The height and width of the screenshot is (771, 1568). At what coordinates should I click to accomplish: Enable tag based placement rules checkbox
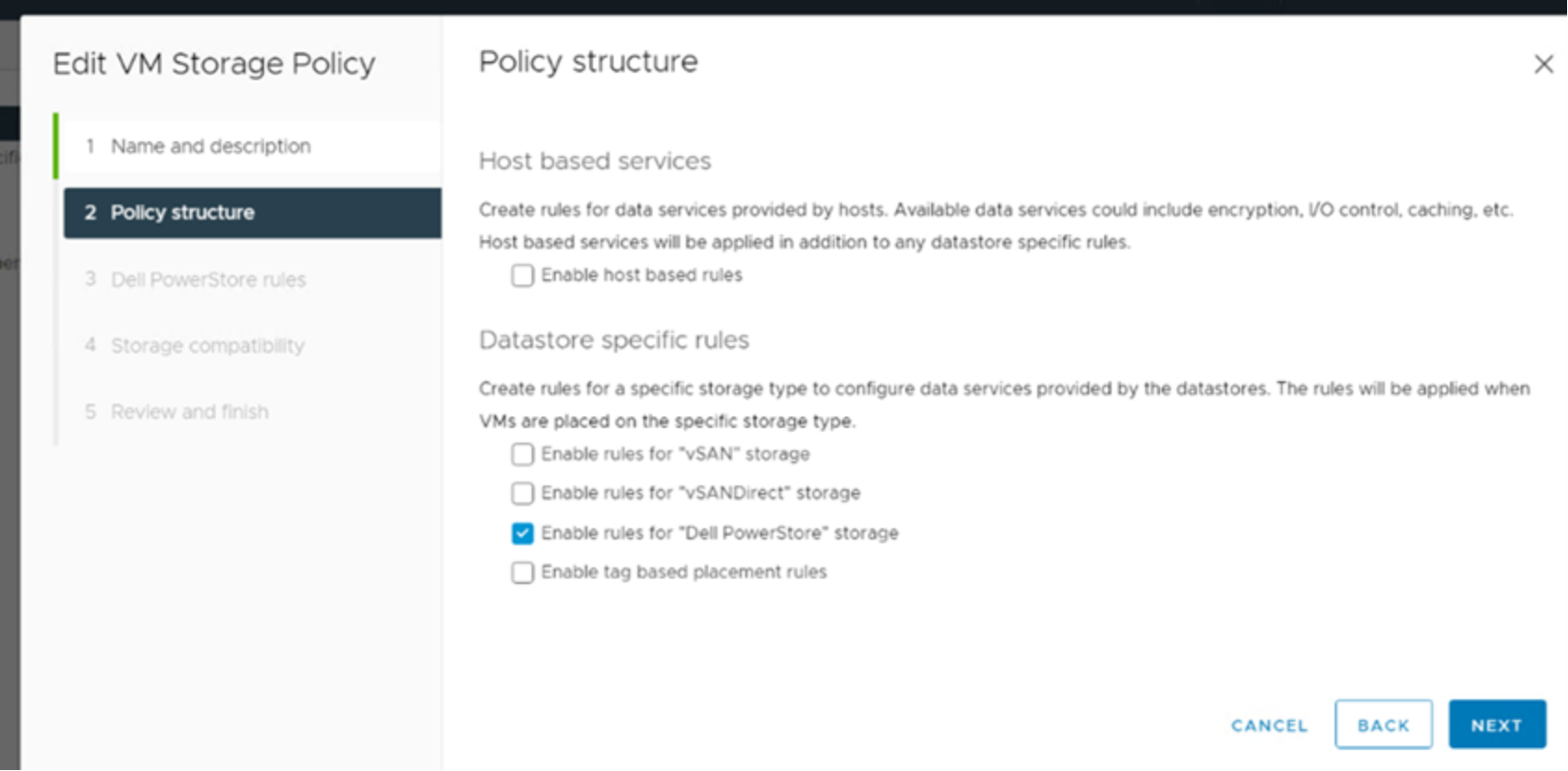(x=522, y=572)
